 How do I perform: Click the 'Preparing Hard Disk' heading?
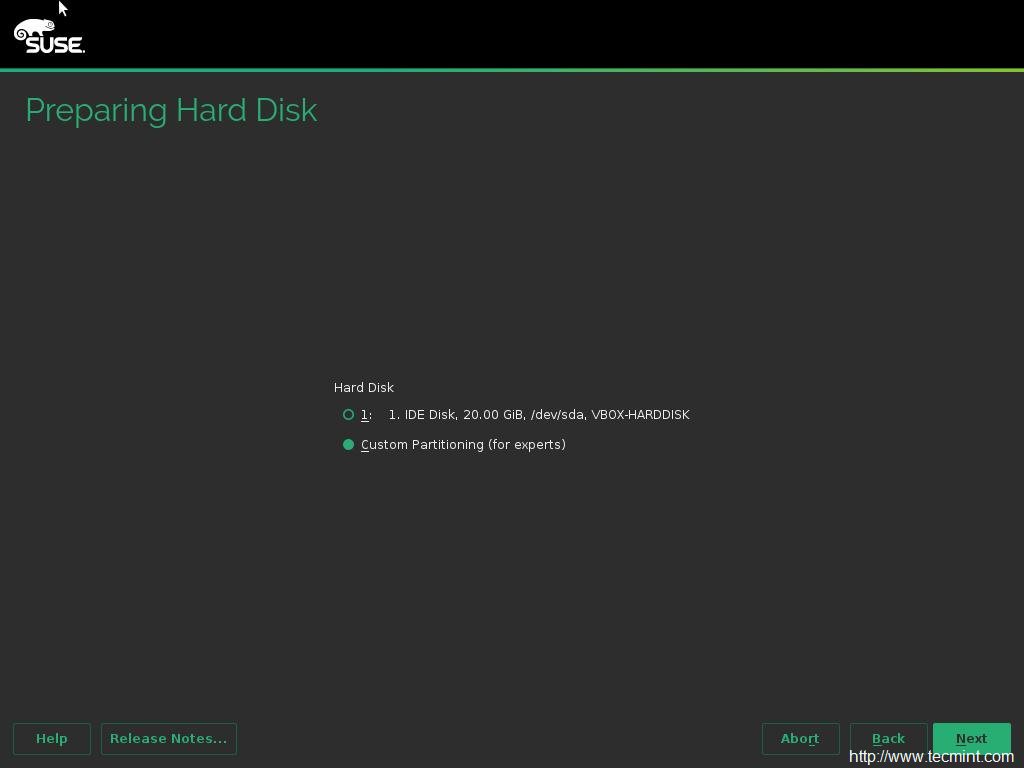pos(171,110)
